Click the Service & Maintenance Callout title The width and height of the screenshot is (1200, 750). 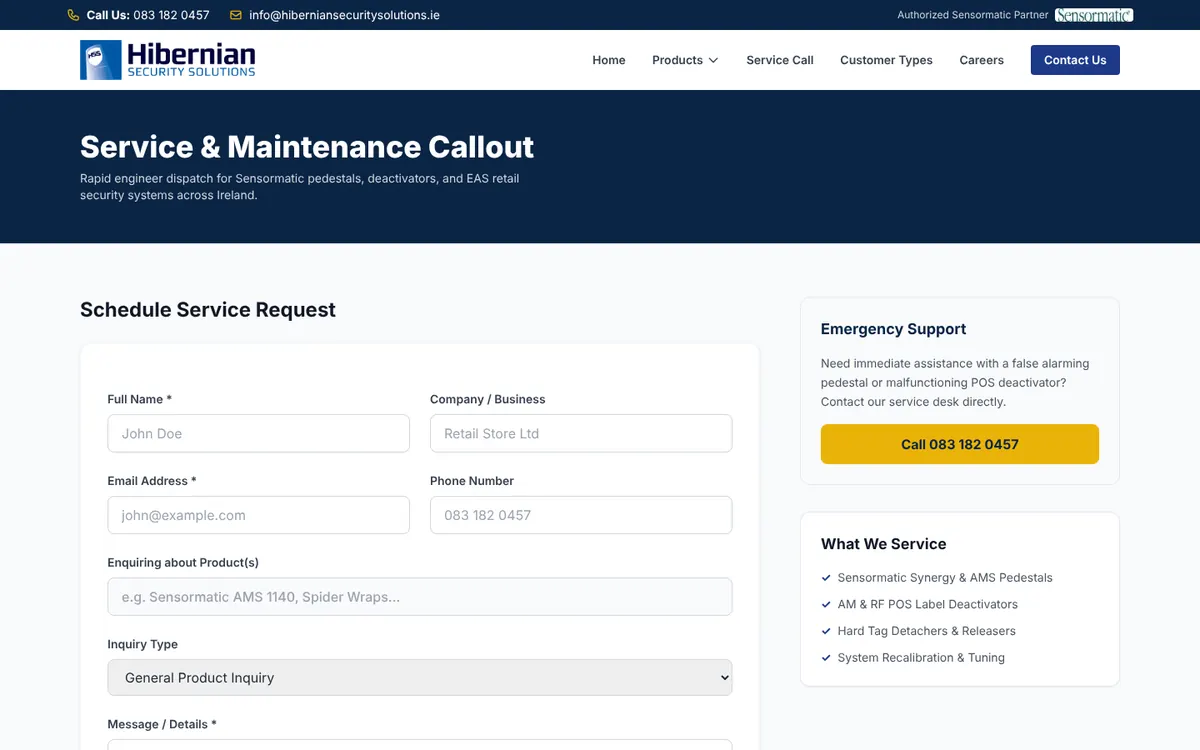[x=307, y=147]
